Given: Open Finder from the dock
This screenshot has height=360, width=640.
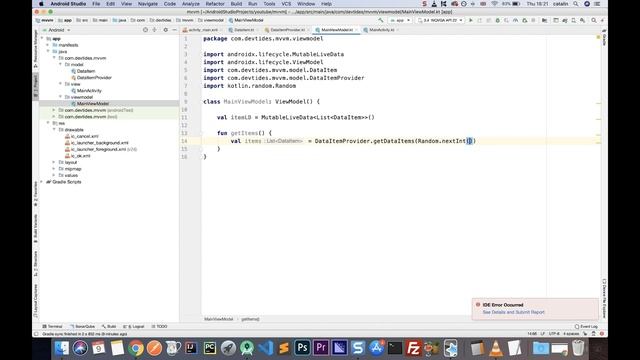Looking at the screenshot, I should 62,348.
